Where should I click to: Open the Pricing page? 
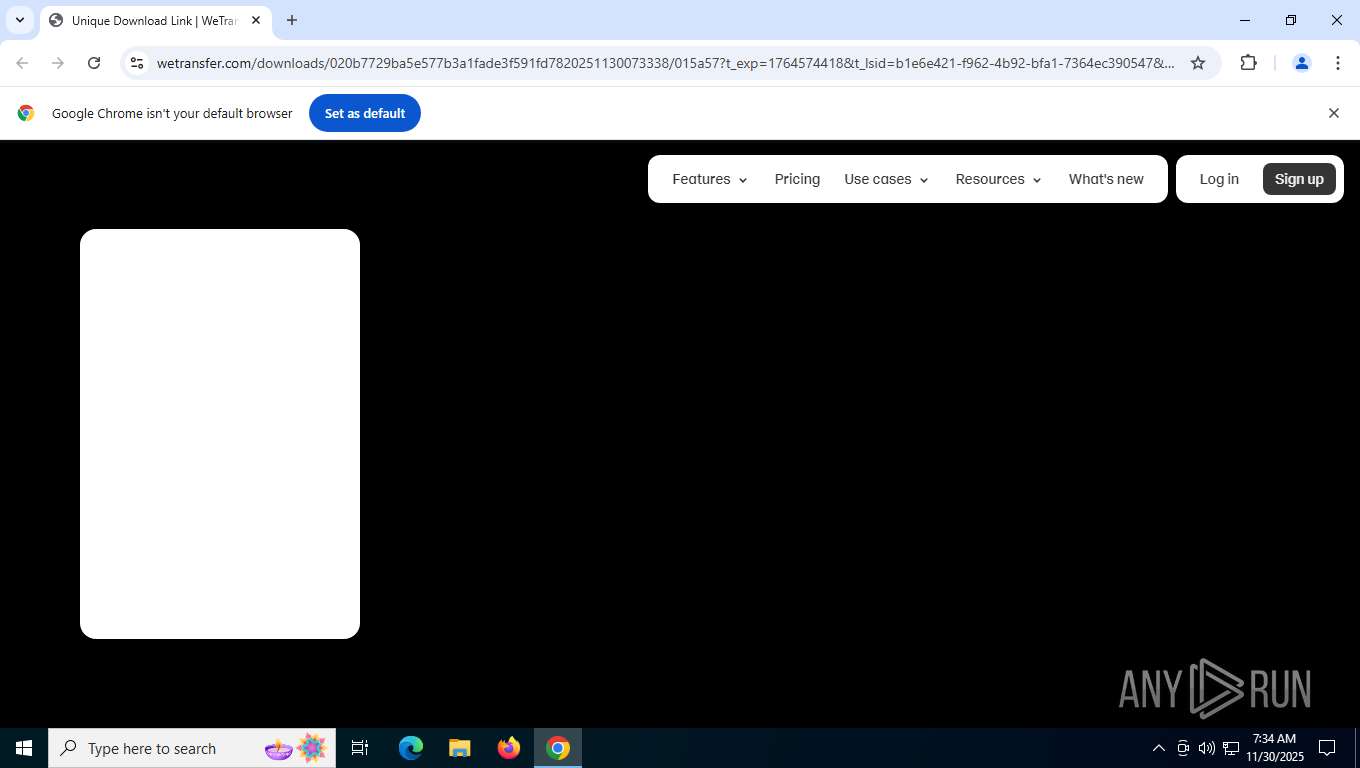pyautogui.click(x=797, y=179)
